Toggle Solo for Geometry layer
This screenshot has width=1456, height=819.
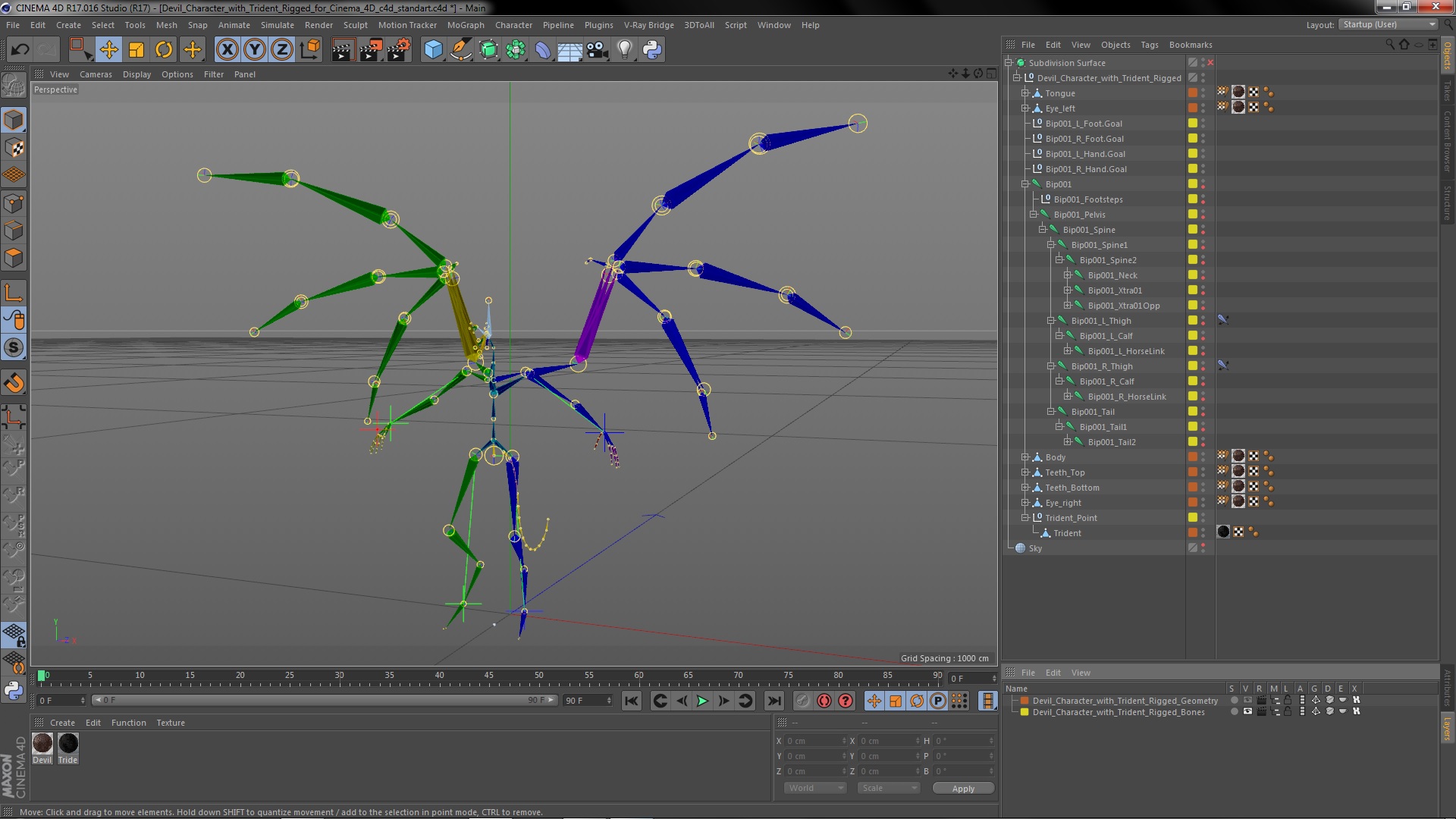pyautogui.click(x=1234, y=701)
